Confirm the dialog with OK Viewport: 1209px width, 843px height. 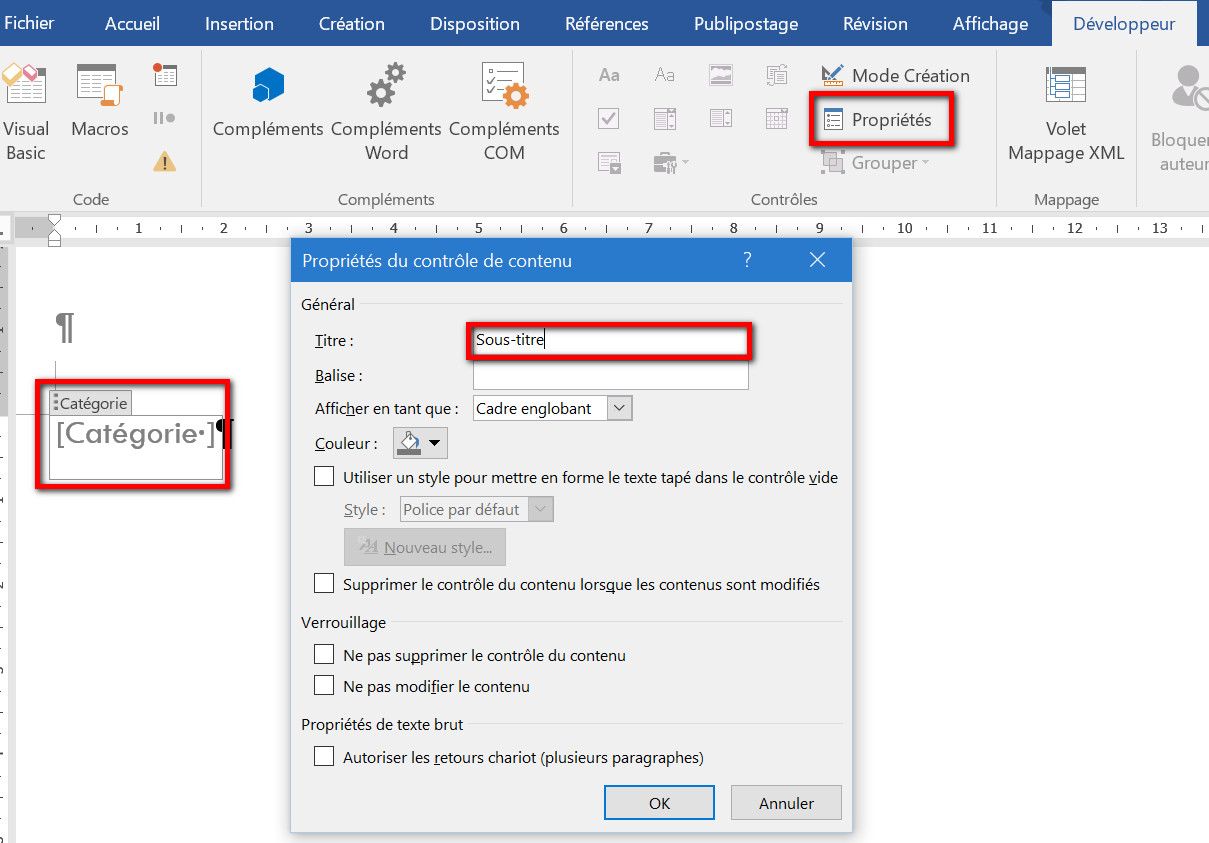click(659, 802)
